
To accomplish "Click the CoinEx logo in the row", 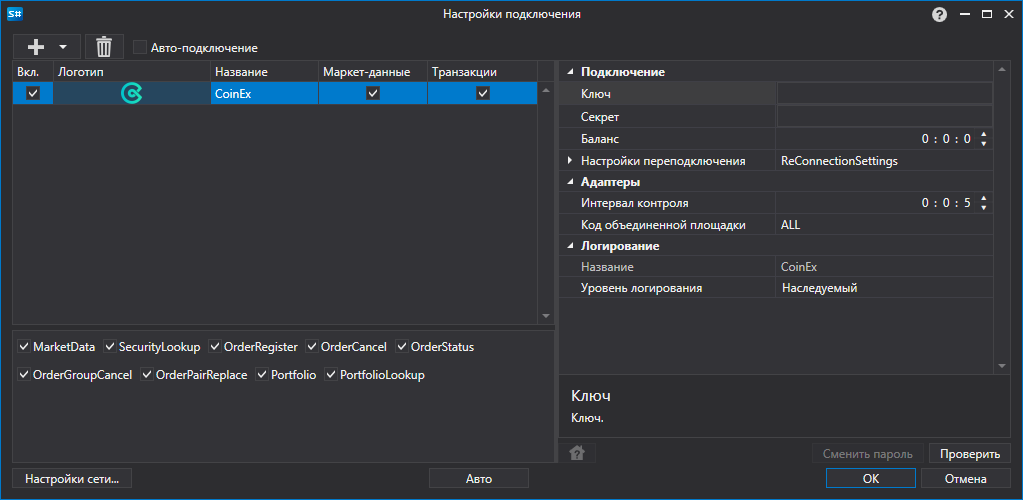I will [x=132, y=94].
